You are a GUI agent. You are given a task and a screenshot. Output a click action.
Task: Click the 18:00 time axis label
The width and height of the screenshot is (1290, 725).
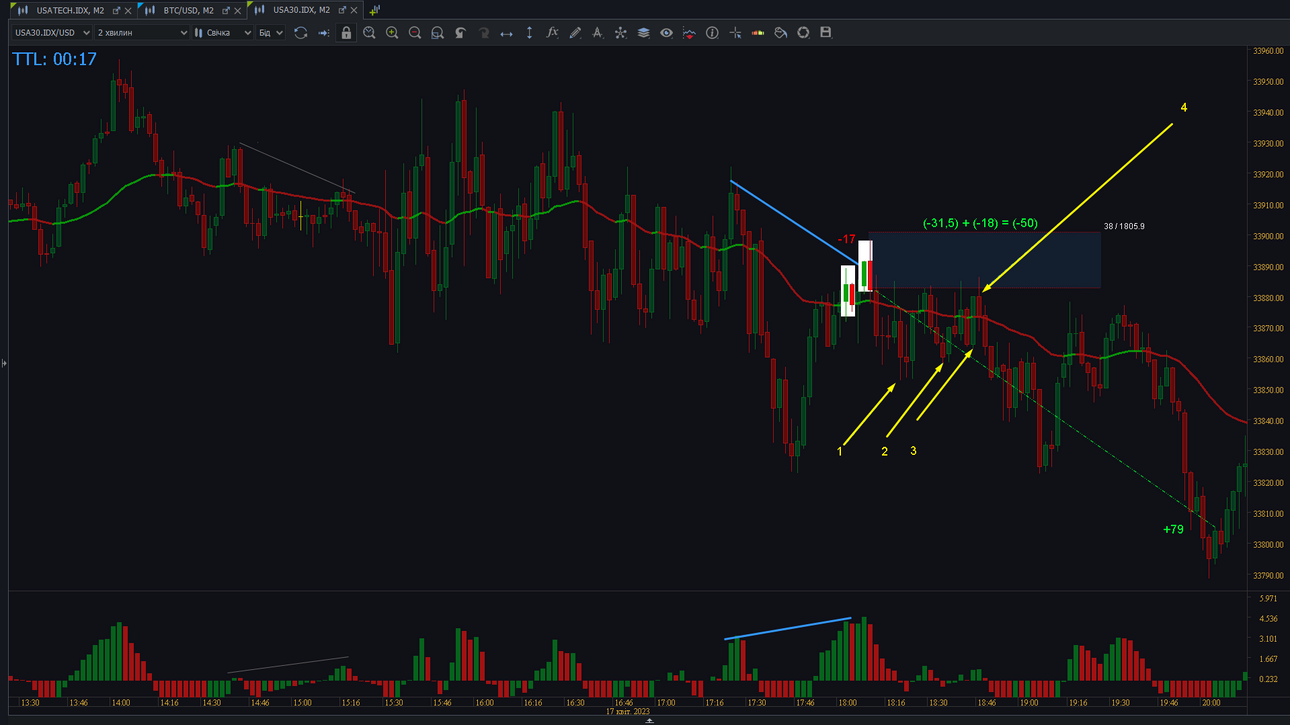pos(846,703)
